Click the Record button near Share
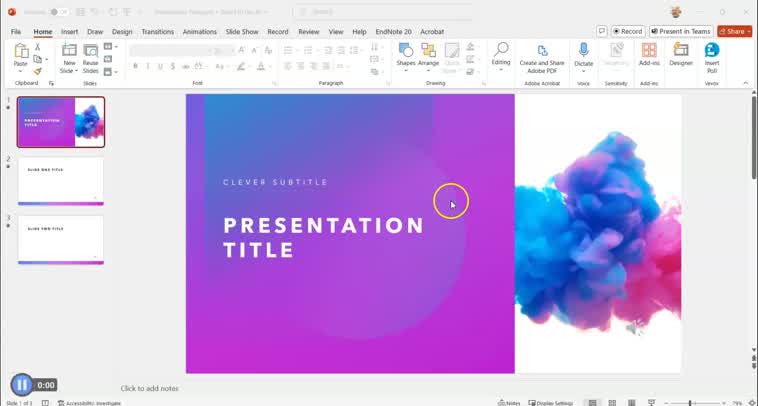This screenshot has width=758, height=406. tap(628, 31)
